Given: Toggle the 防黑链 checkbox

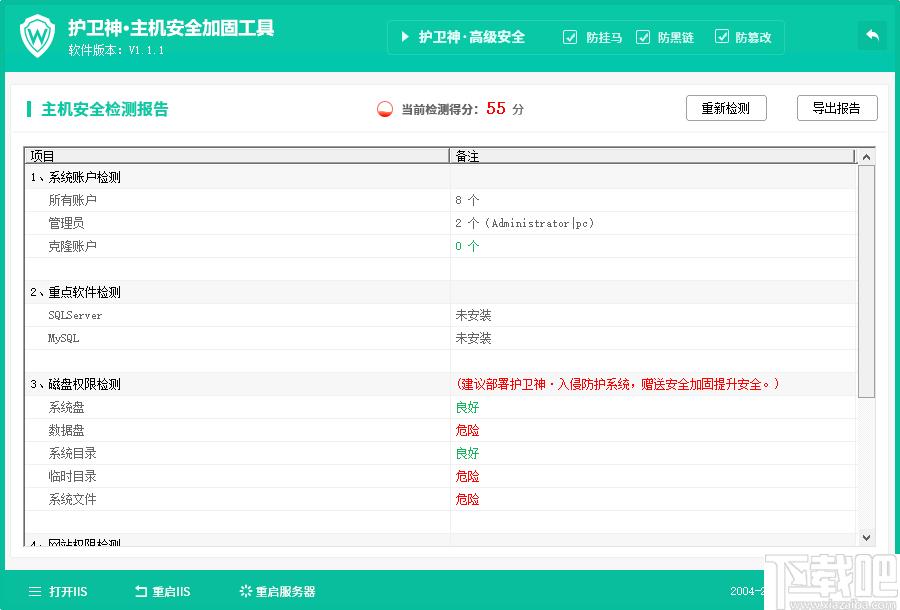Looking at the screenshot, I should click(x=643, y=37).
